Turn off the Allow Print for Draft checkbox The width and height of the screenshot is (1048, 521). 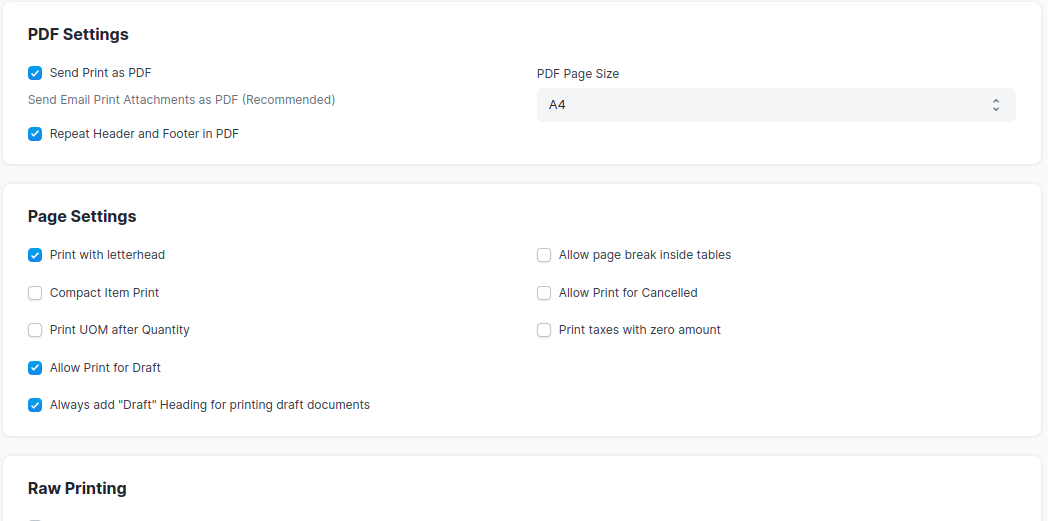[x=35, y=367]
